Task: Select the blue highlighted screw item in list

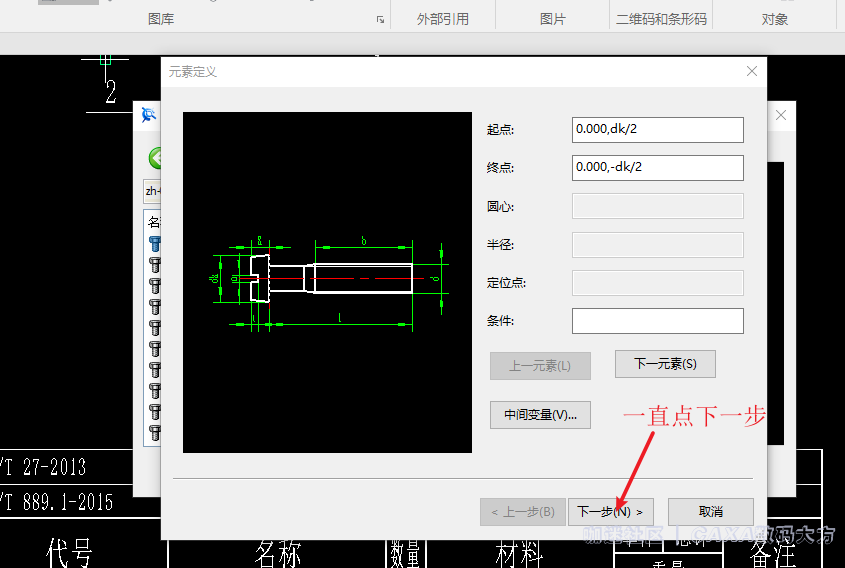Action: [155, 243]
